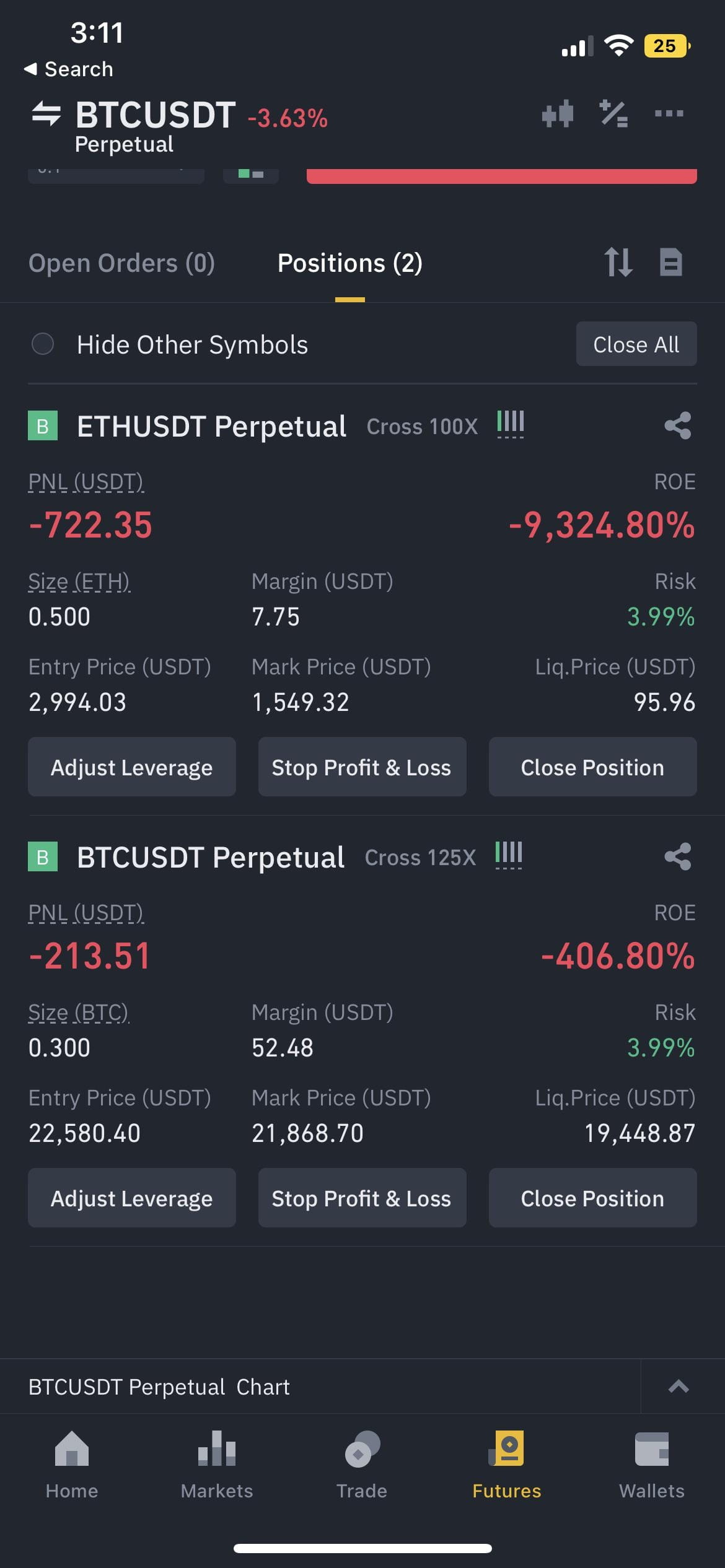Open the Cross 100X leverage selector
The width and height of the screenshot is (725, 1568).
click(422, 427)
